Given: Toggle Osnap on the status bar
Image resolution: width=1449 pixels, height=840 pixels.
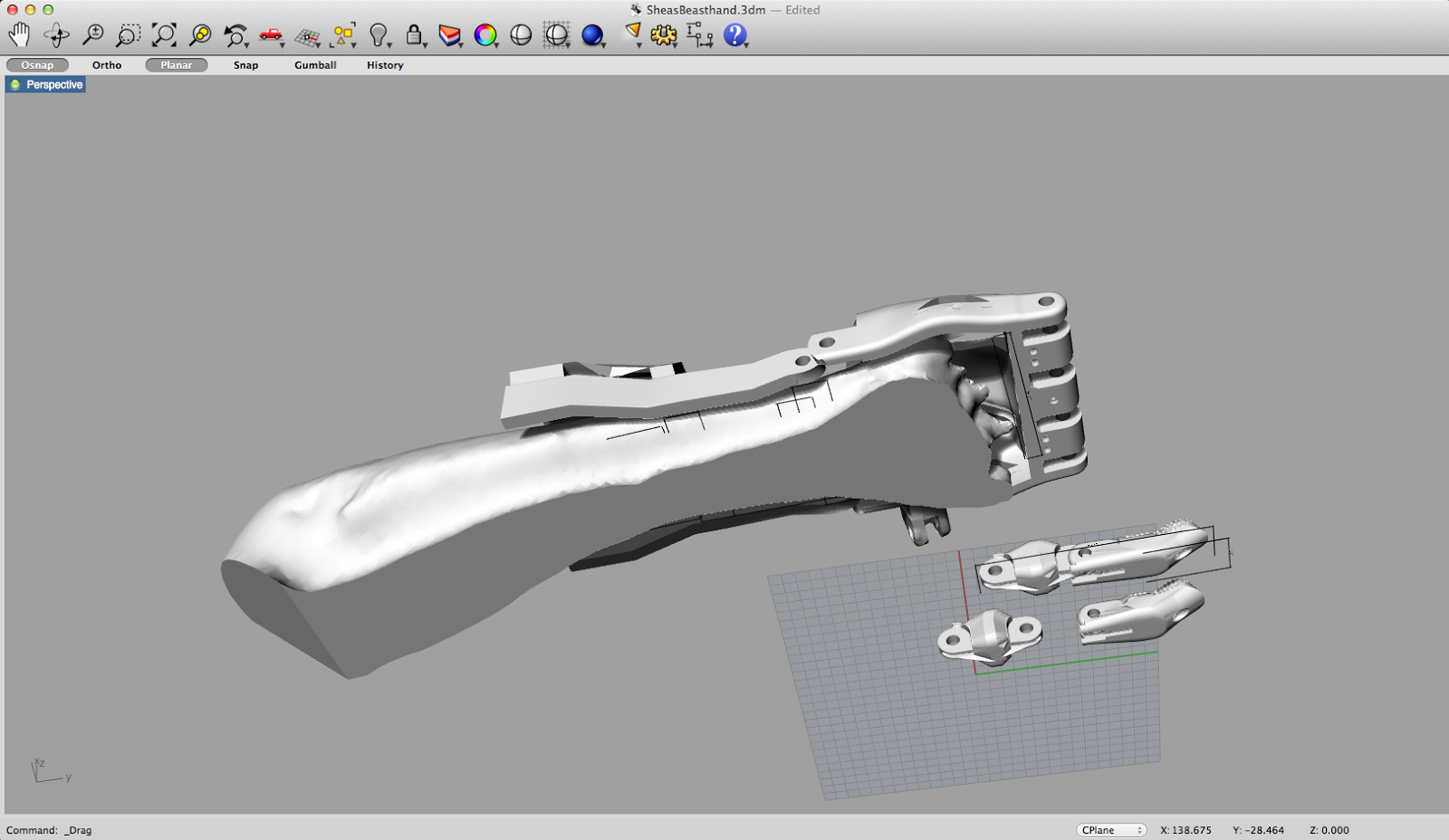Looking at the screenshot, I should tap(37, 64).
